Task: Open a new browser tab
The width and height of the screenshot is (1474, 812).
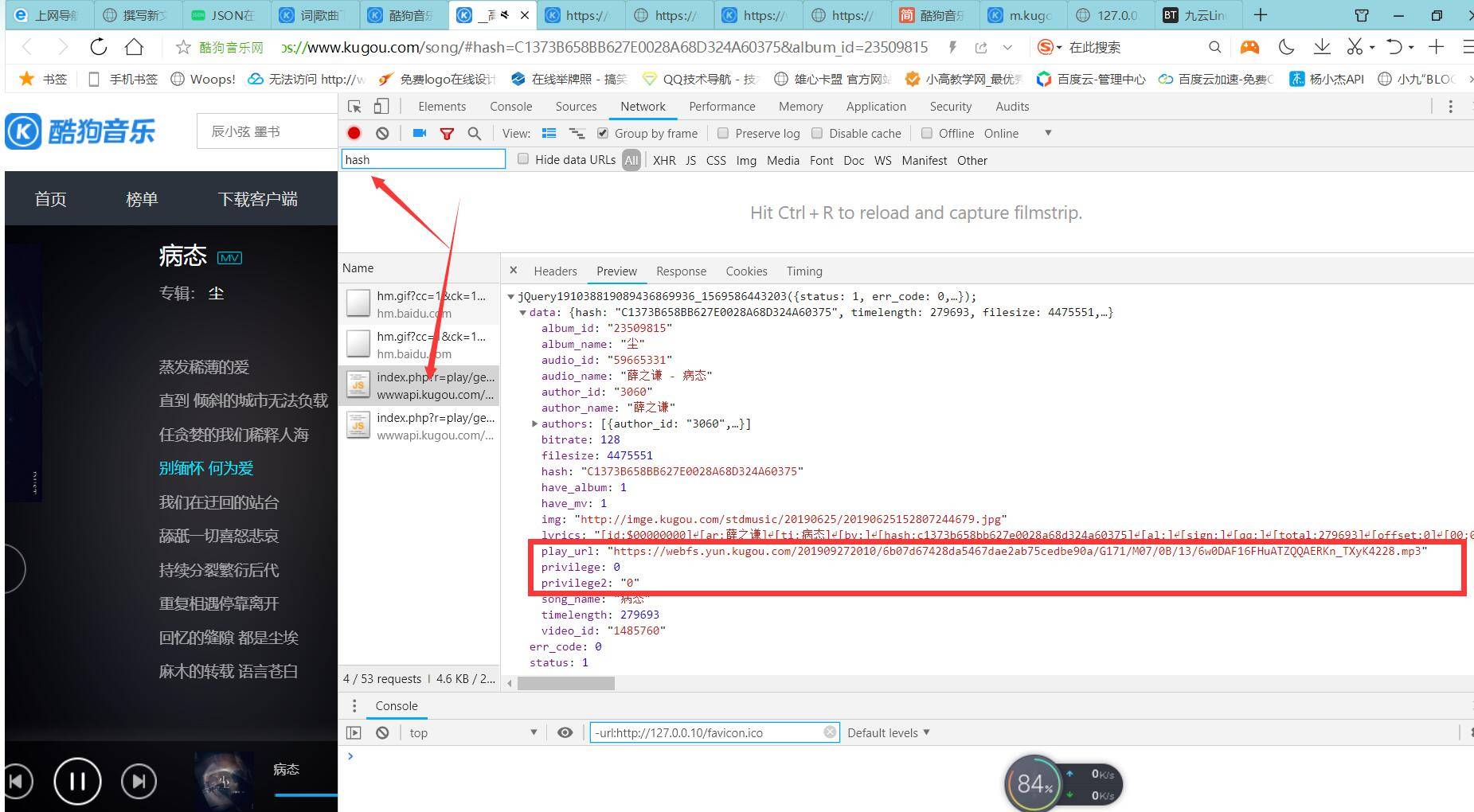Action: click(1261, 15)
